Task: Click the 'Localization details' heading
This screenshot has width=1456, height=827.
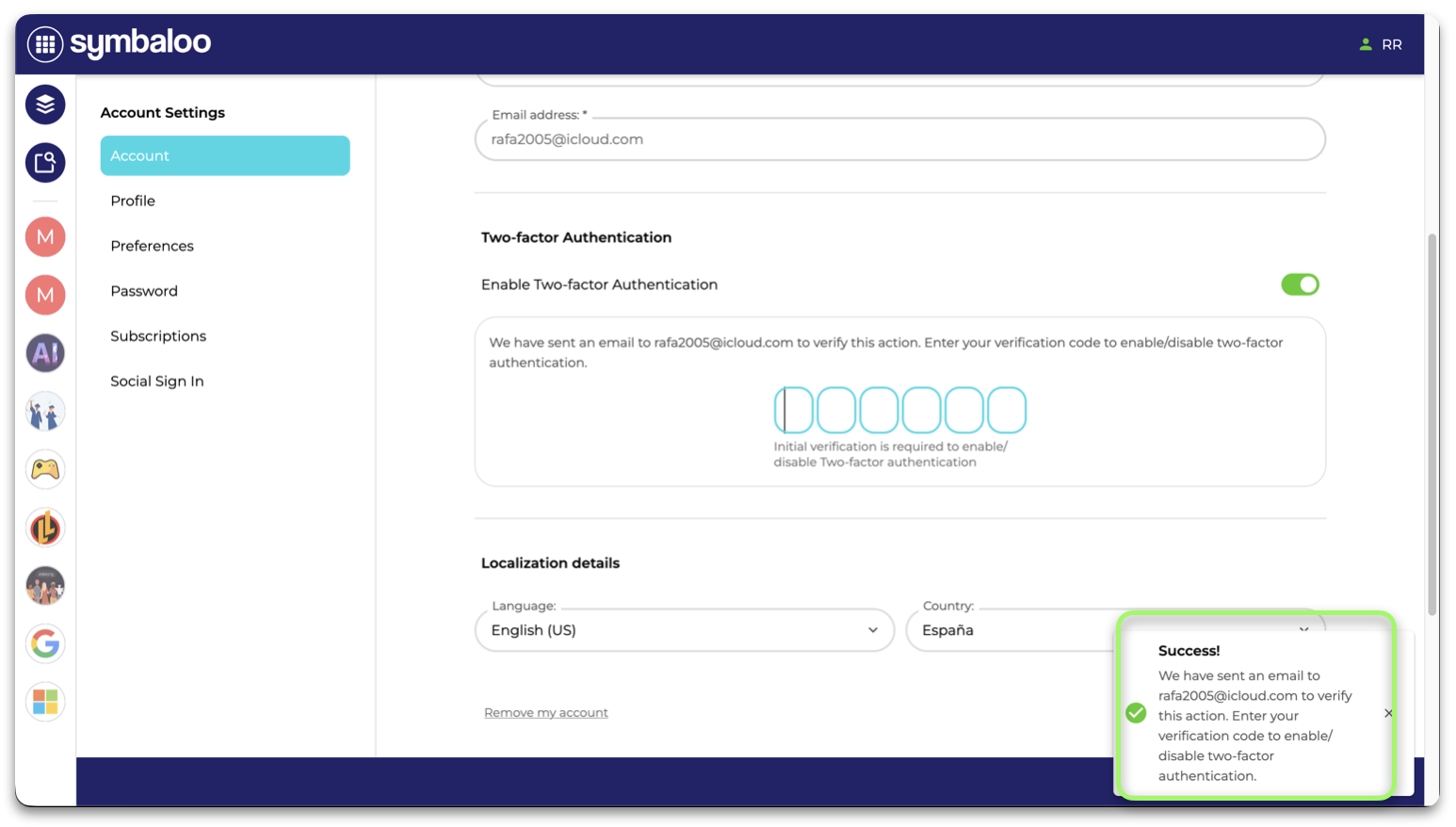Action: [x=550, y=563]
